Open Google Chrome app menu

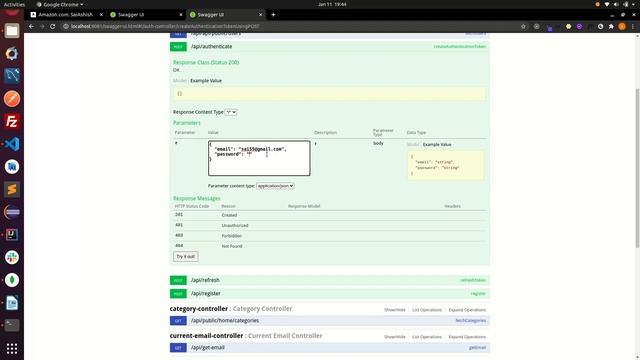point(60,4)
